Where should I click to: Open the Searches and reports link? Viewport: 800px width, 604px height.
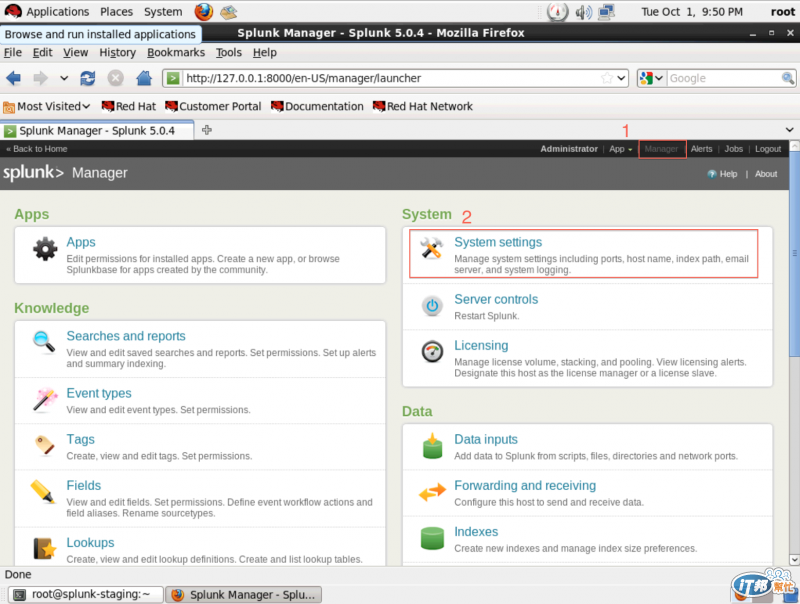pyautogui.click(x=126, y=336)
